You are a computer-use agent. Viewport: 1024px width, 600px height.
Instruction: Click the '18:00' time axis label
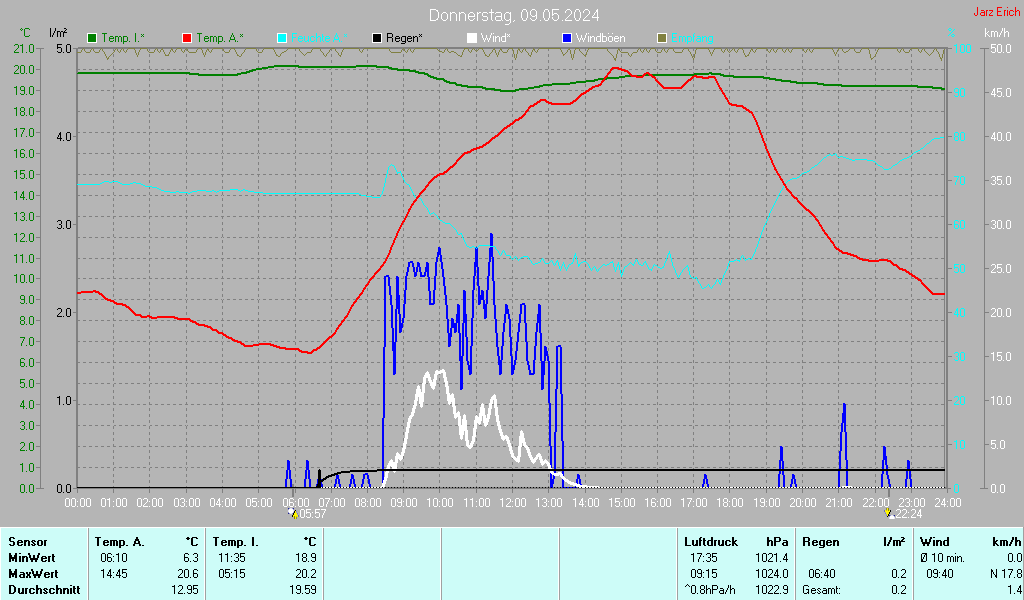pyautogui.click(x=729, y=503)
